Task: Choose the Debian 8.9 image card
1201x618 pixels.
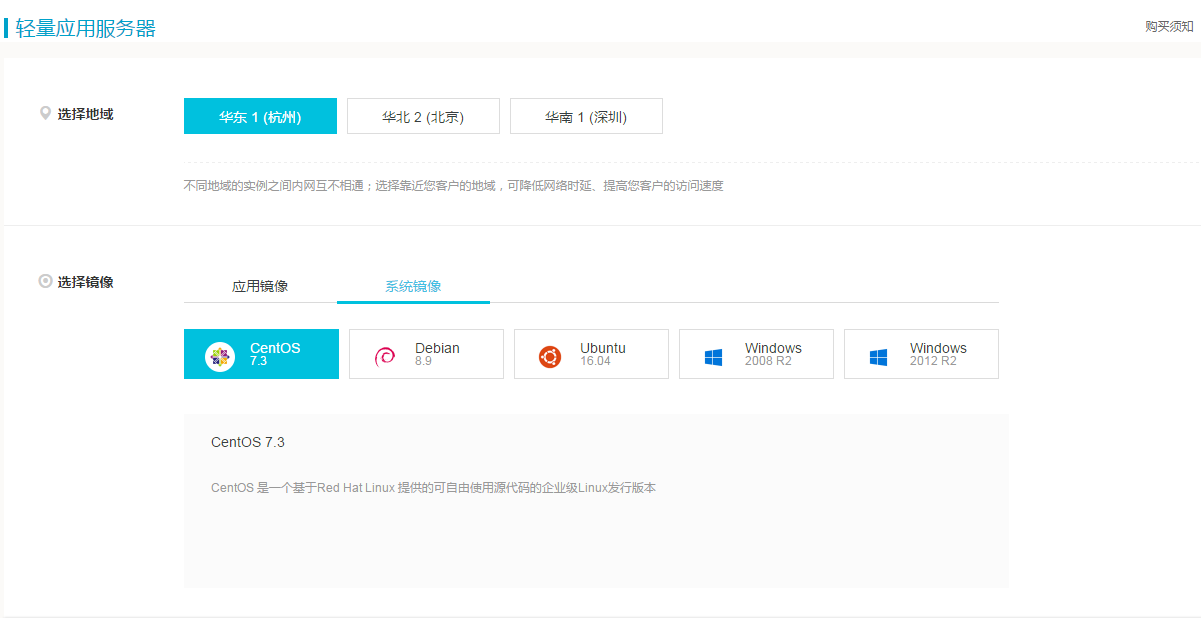Action: [426, 354]
